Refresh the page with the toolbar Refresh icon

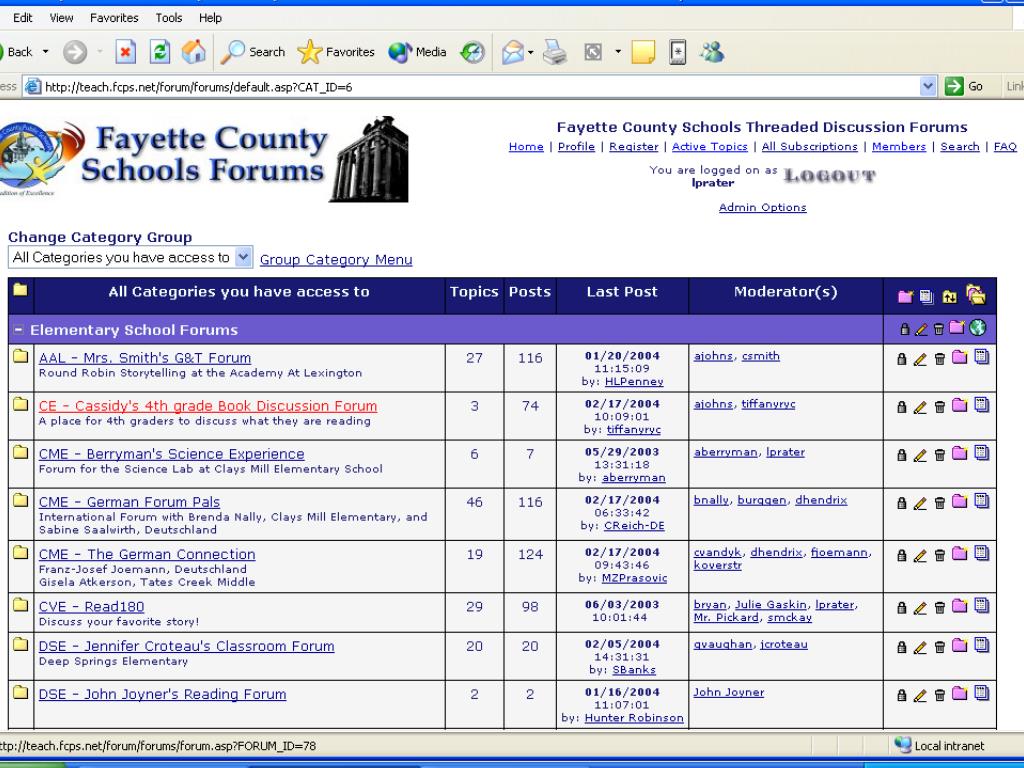click(159, 52)
